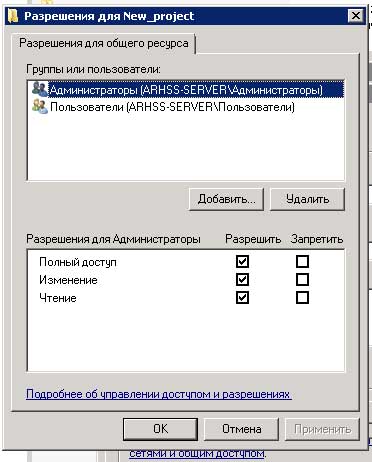Click the Применить button
This screenshot has width=372, height=462.
click(x=322, y=429)
